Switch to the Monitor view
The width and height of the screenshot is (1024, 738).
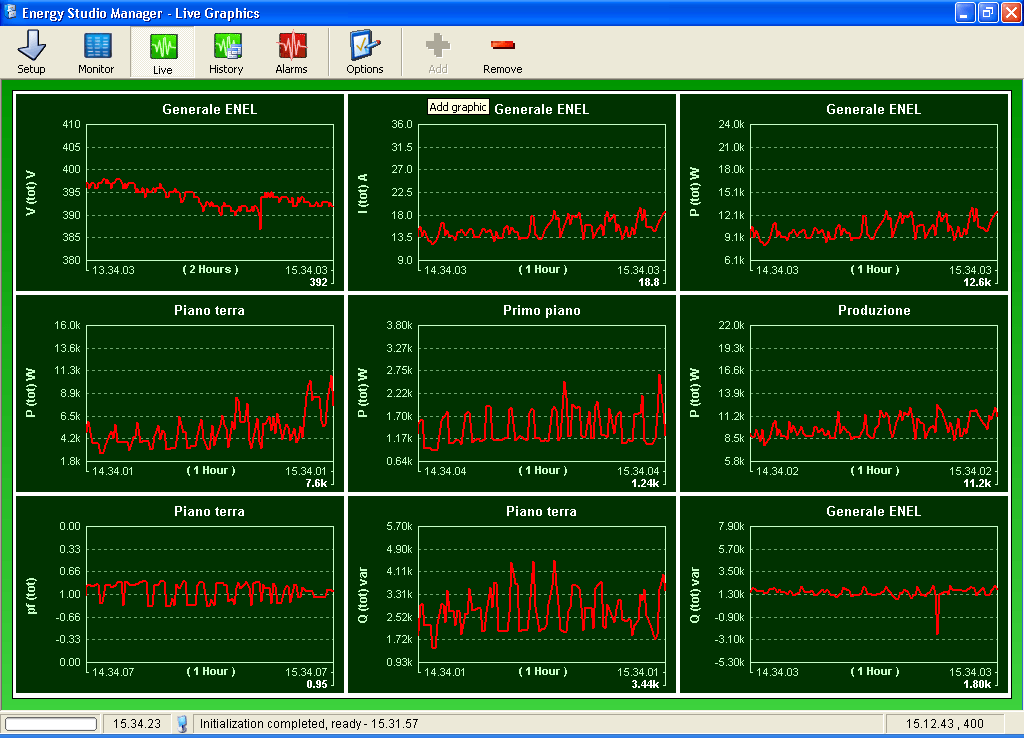tap(97, 52)
